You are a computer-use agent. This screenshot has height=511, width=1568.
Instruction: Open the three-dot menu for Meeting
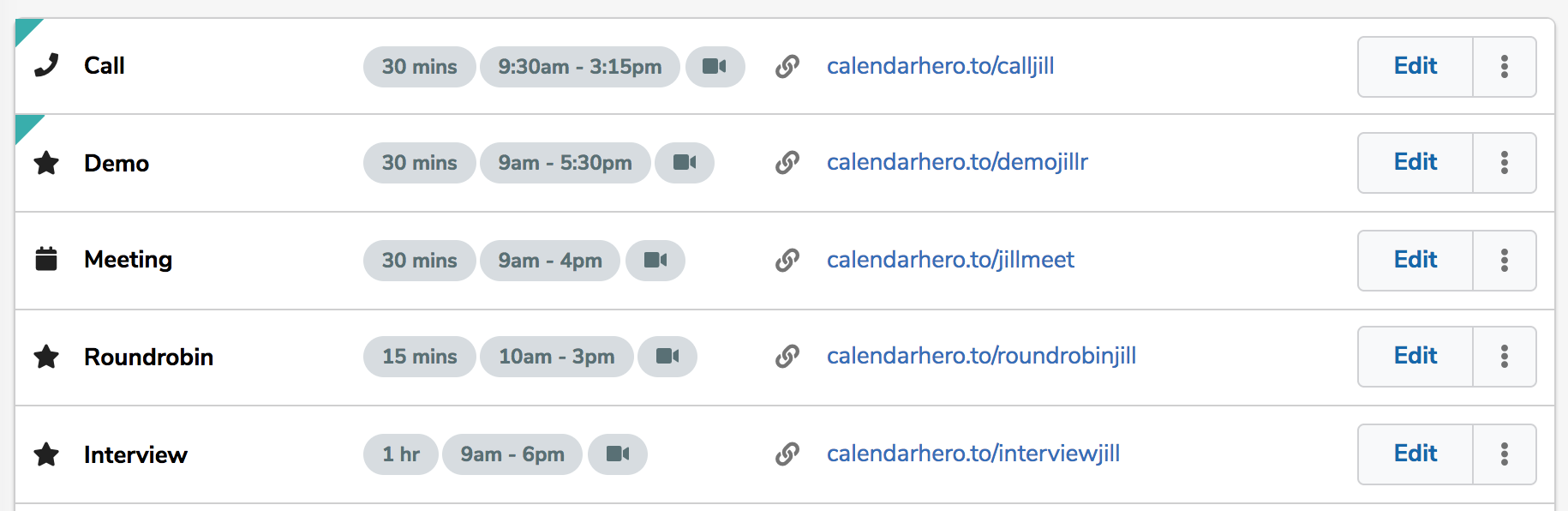coord(1504,261)
